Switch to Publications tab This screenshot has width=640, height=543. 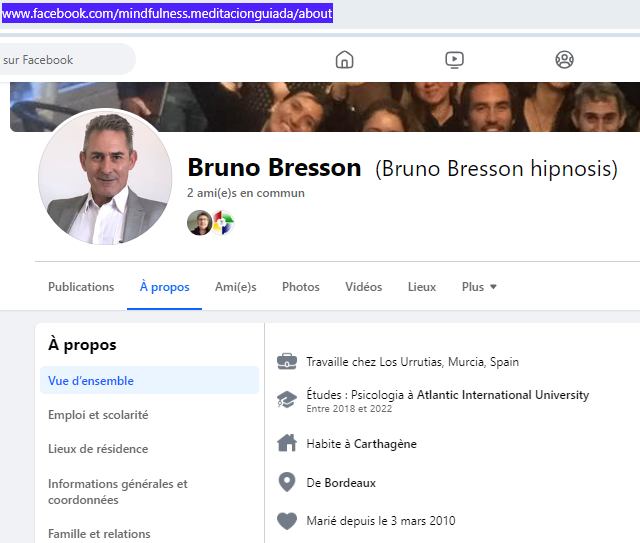pos(81,287)
